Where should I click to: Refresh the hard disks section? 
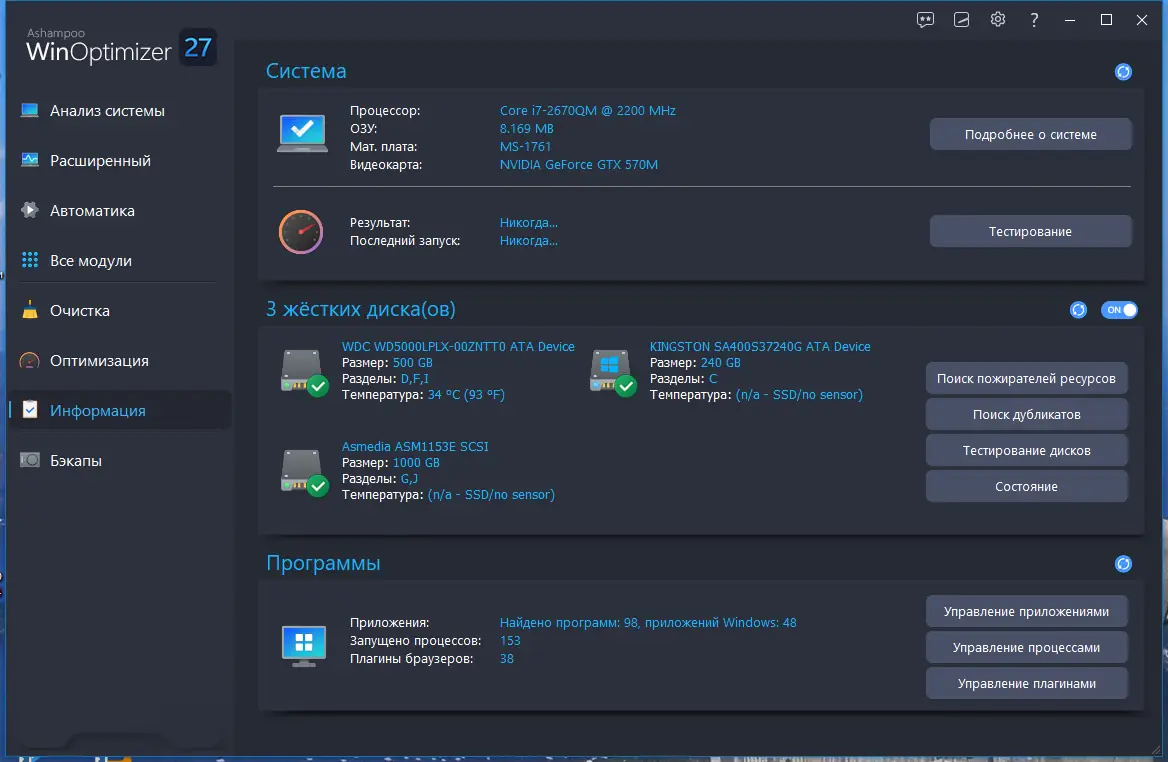(x=1078, y=310)
